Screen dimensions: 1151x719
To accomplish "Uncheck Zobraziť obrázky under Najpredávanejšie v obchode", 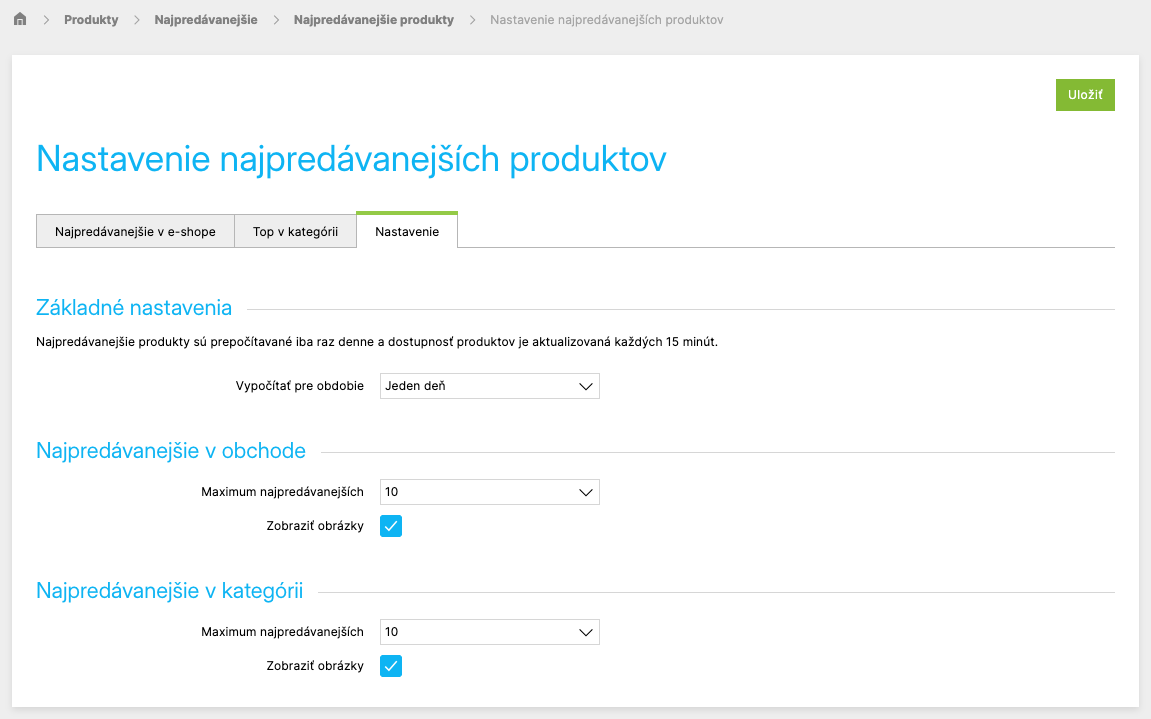I will [391, 526].
